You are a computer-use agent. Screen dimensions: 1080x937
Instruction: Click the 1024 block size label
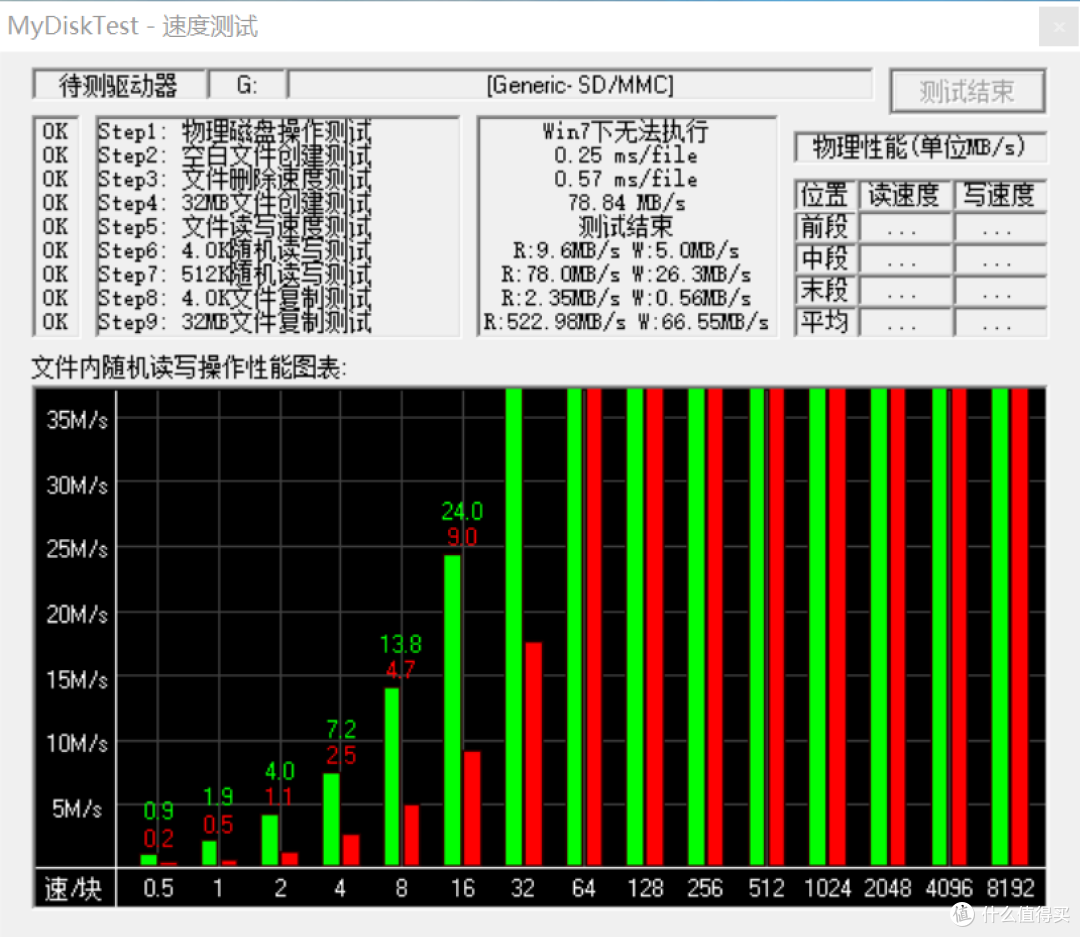click(828, 888)
